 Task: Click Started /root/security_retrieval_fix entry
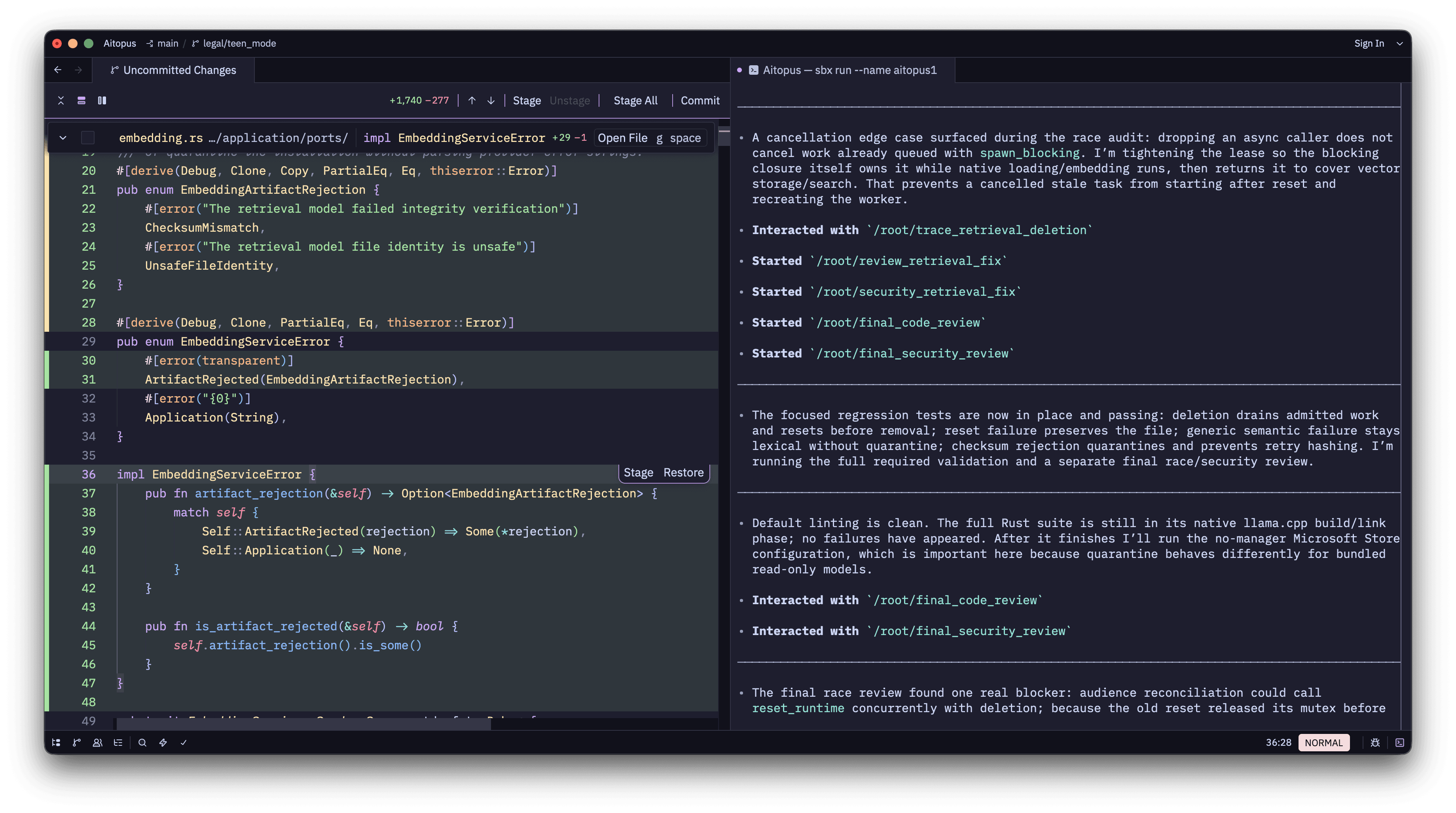[x=886, y=291]
